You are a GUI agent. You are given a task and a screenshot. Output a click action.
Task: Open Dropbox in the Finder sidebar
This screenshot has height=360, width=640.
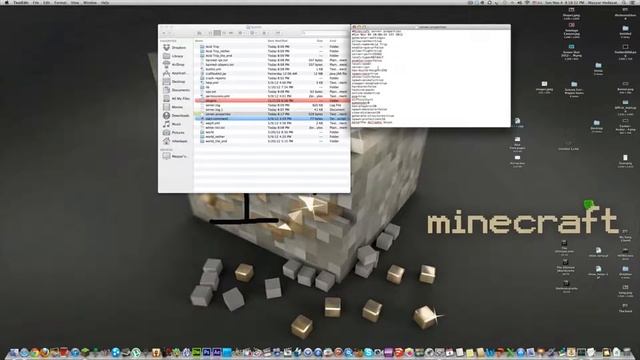pyautogui.click(x=175, y=47)
